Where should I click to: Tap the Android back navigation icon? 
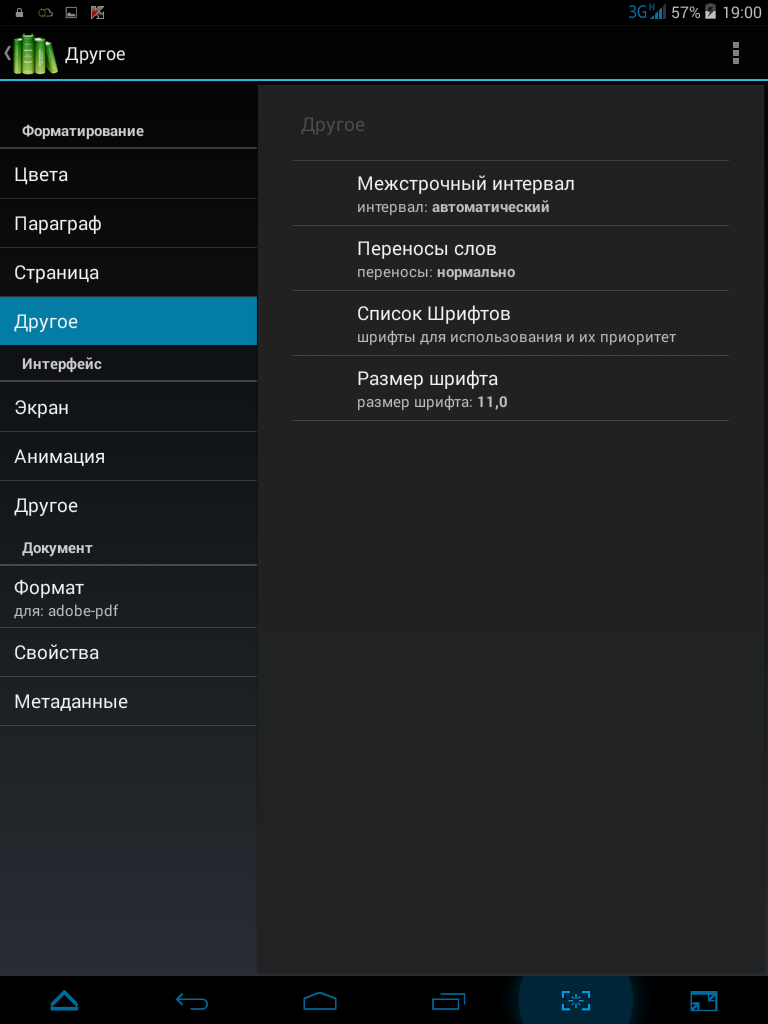coord(192,1000)
